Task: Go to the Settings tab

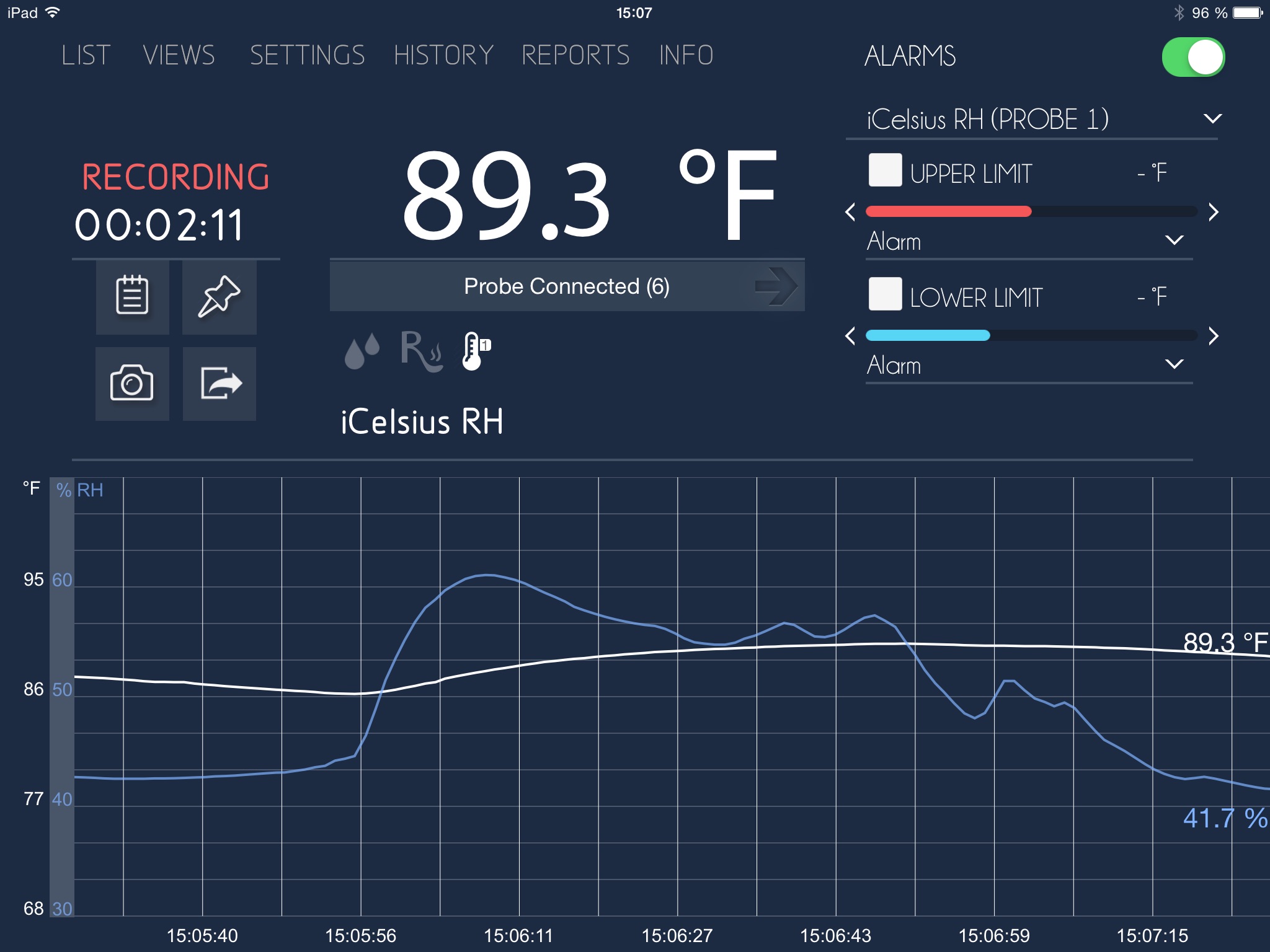Action: (307, 55)
